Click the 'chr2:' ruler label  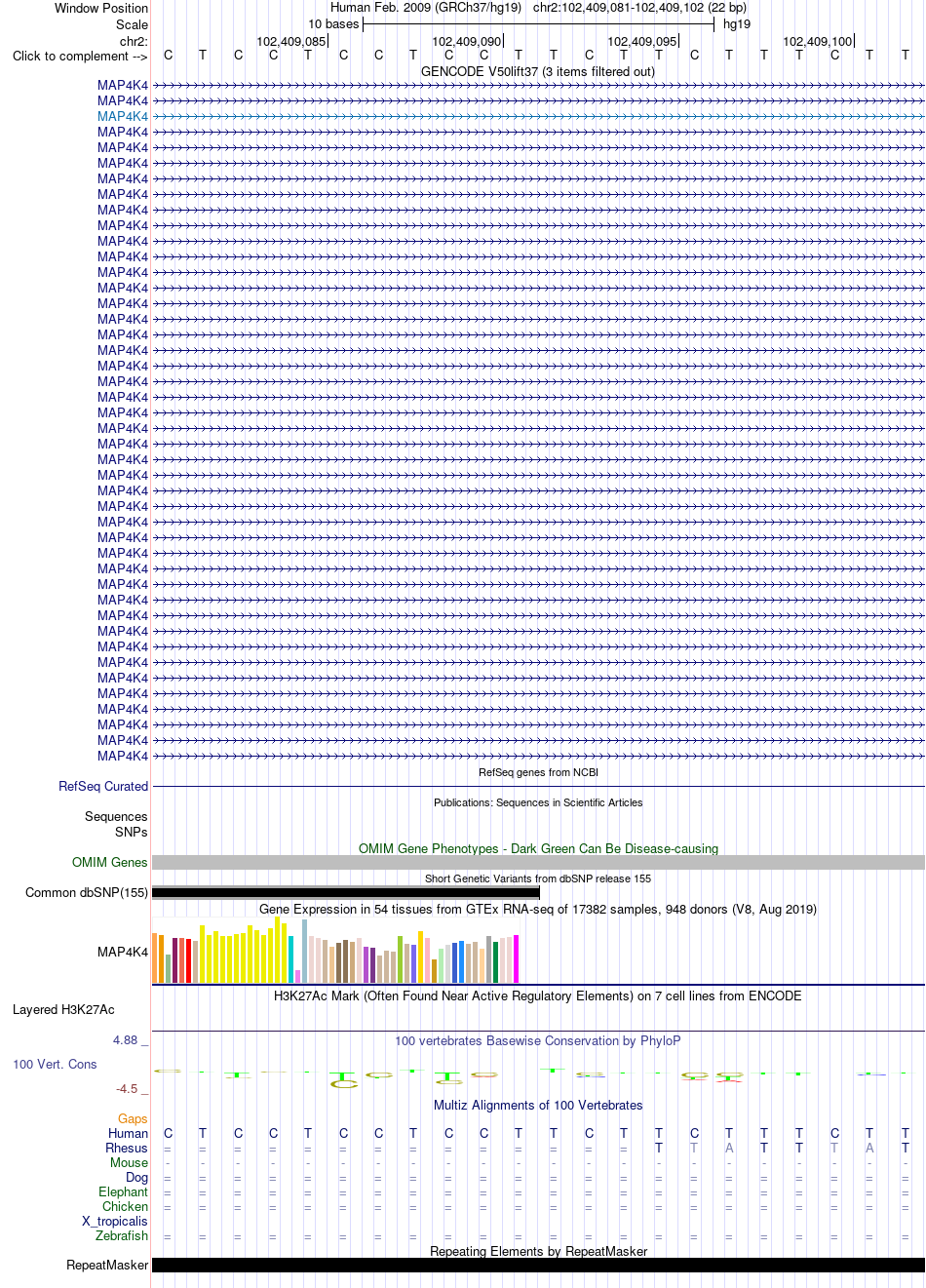[x=134, y=41]
